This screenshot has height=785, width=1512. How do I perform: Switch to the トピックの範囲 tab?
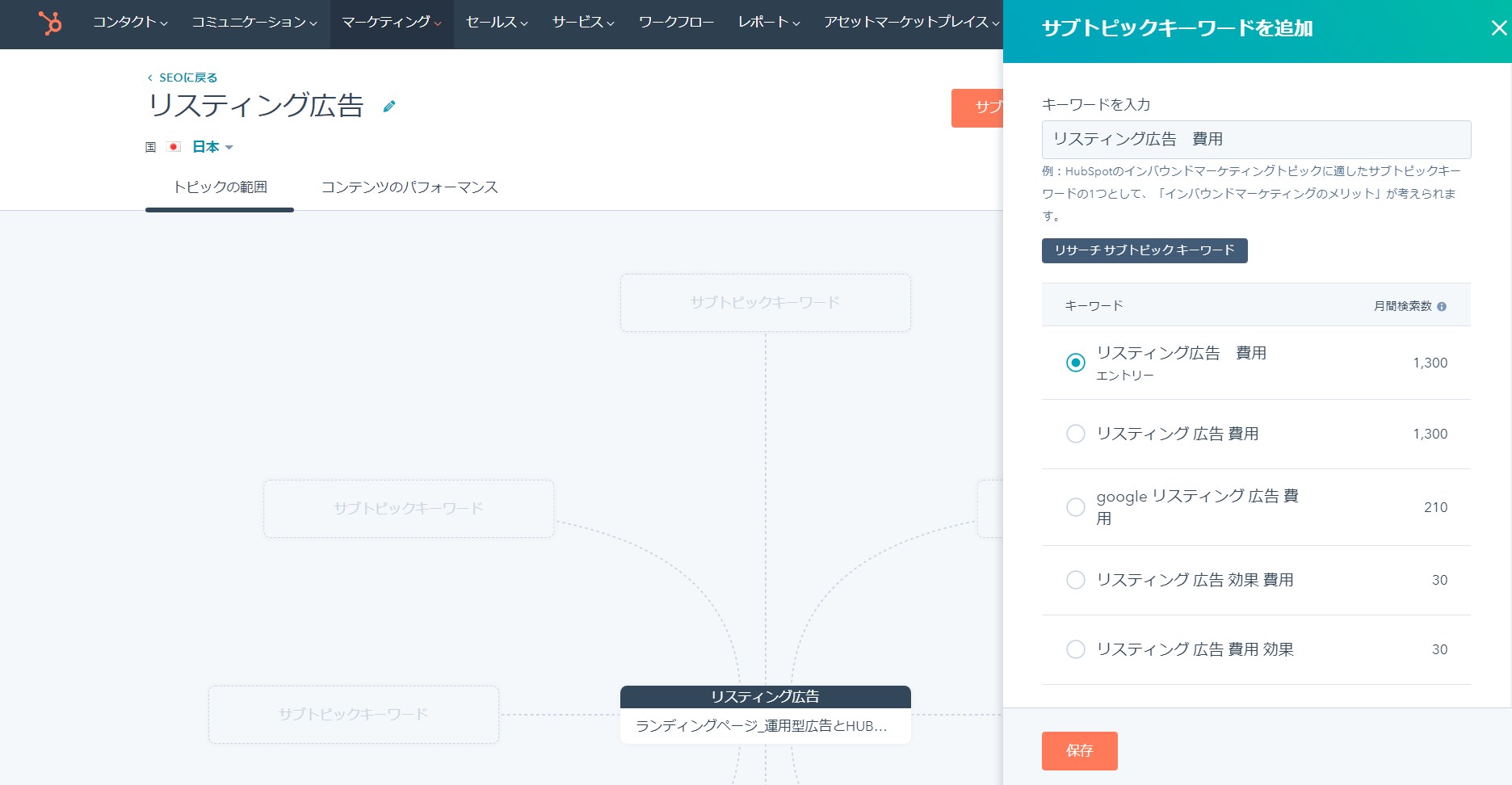220,187
